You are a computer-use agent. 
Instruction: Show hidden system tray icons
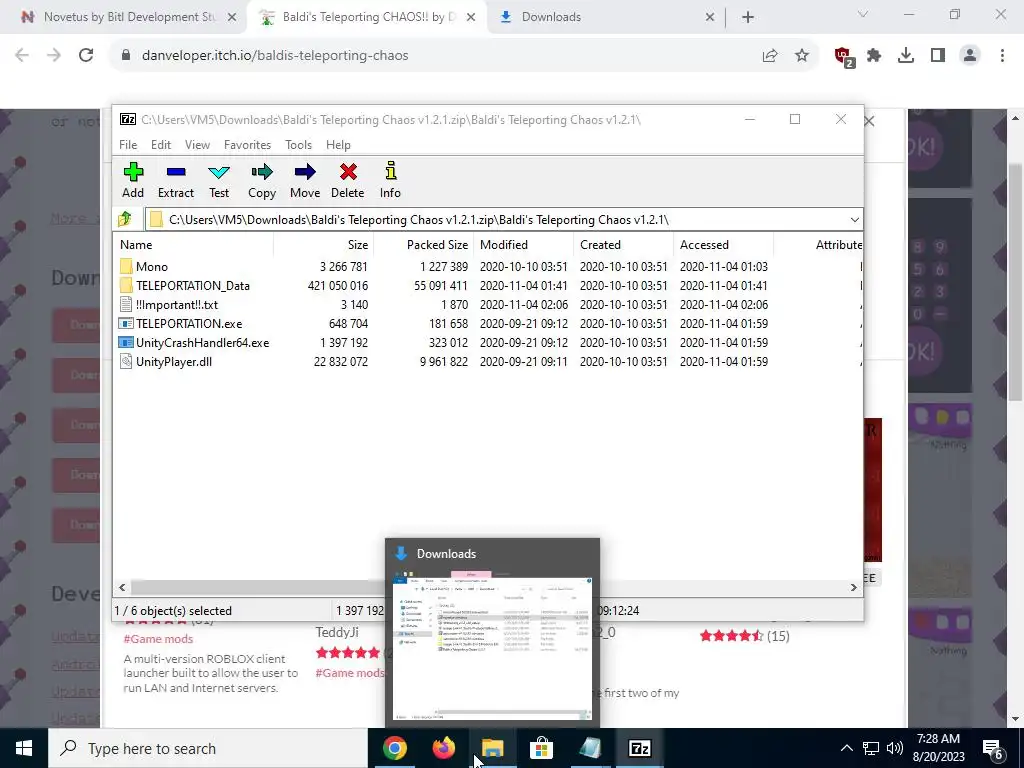tap(846, 748)
